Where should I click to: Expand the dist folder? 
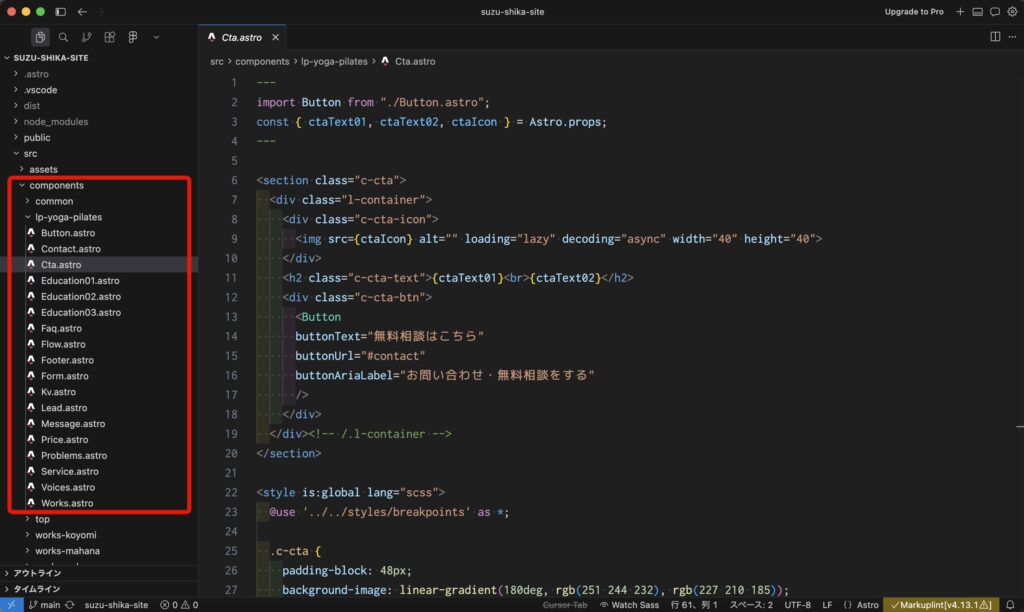(31, 105)
